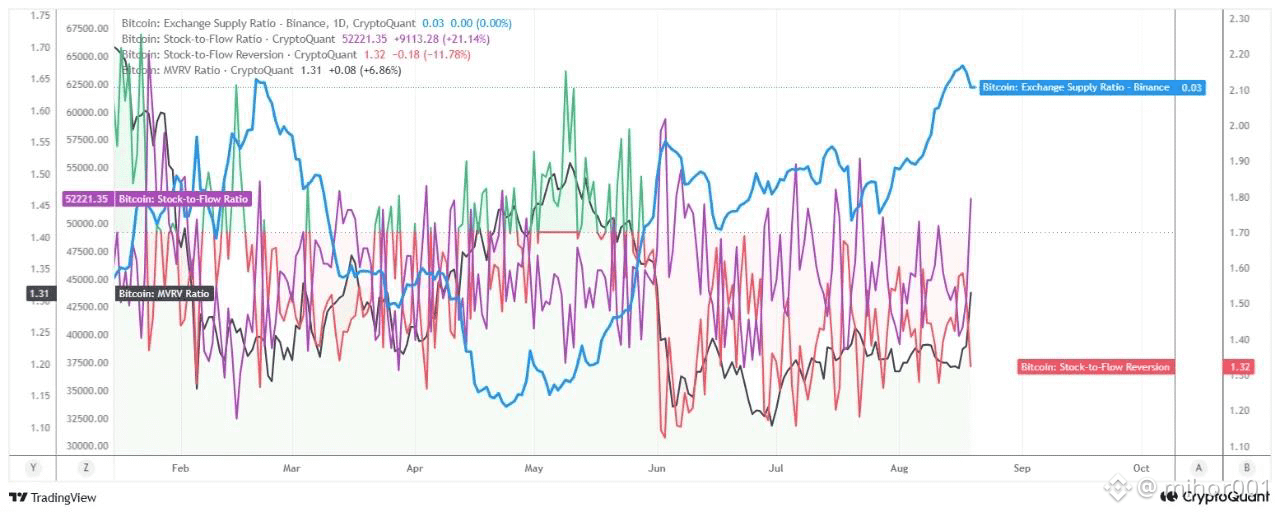Click the Jun label on time axis
The width and height of the screenshot is (1280, 513).
[x=657, y=467]
